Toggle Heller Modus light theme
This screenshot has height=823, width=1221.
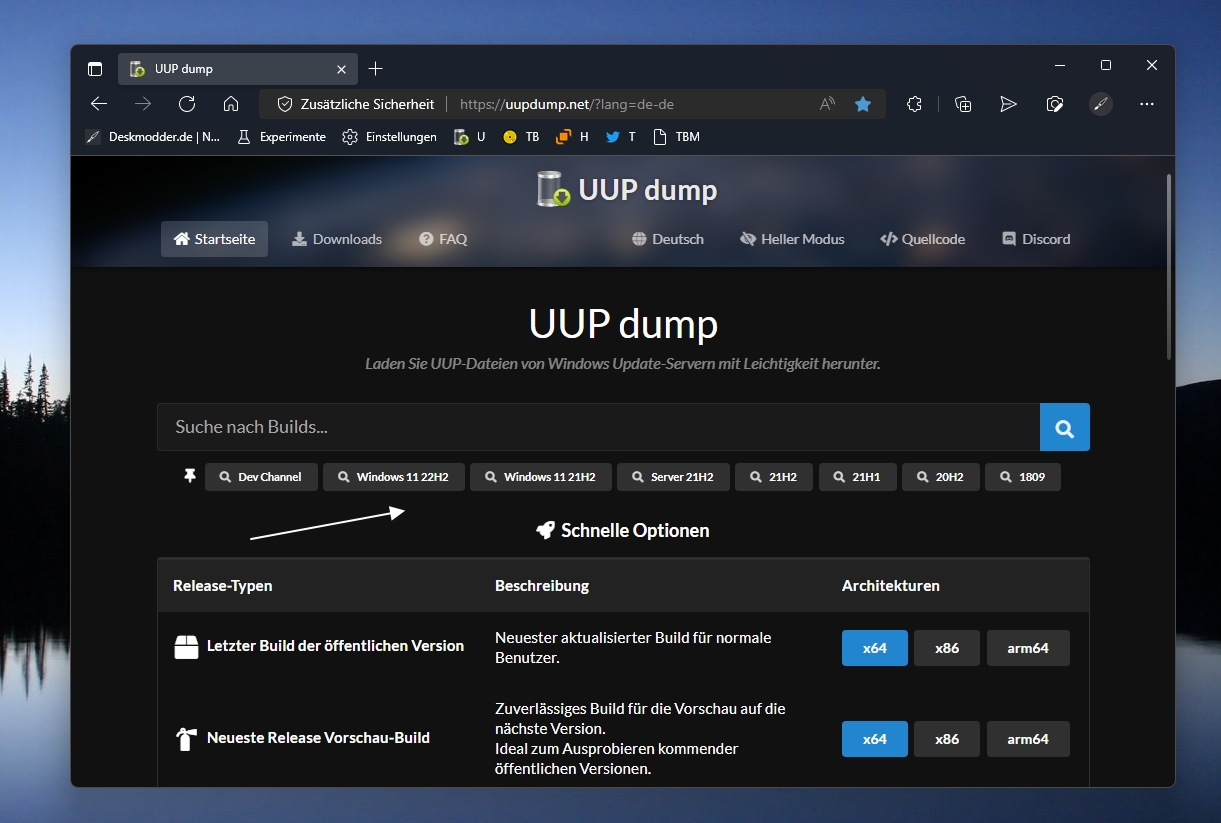tap(792, 239)
